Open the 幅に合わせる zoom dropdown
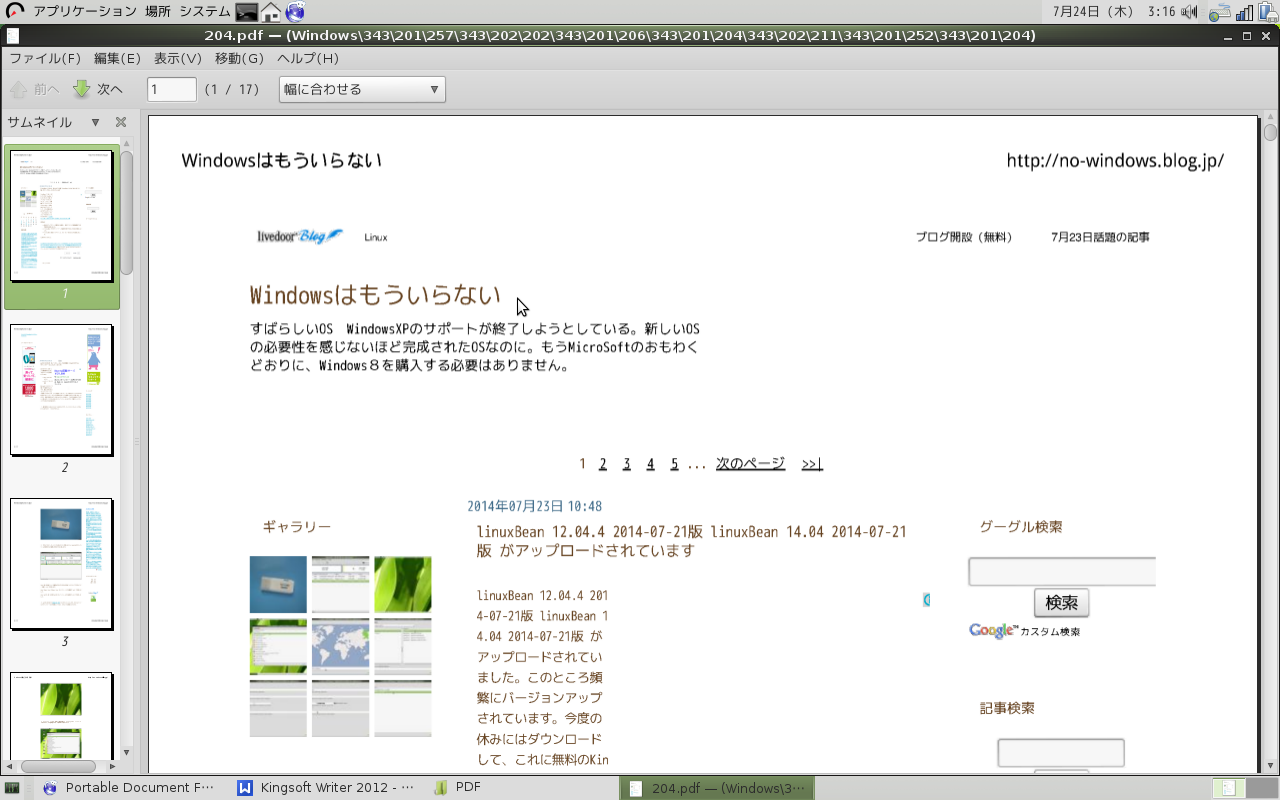This screenshot has height=800, width=1280. [x=362, y=89]
